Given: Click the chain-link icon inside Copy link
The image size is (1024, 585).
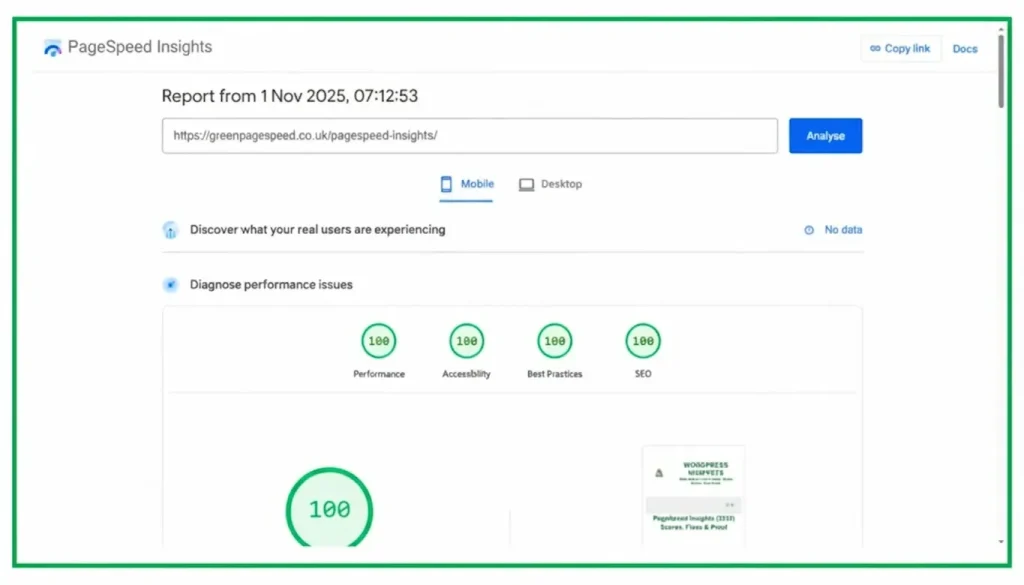Looking at the screenshot, I should (875, 48).
